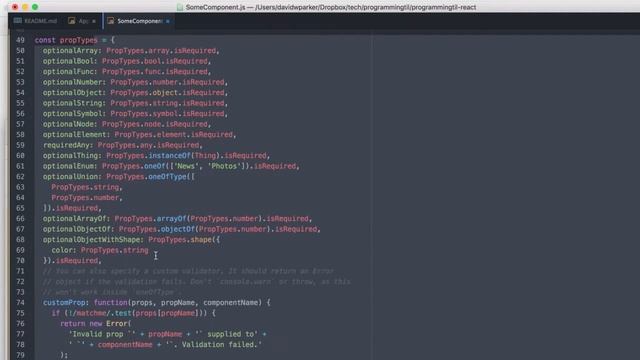Click the 'optionalSymbol' property name

point(73,113)
